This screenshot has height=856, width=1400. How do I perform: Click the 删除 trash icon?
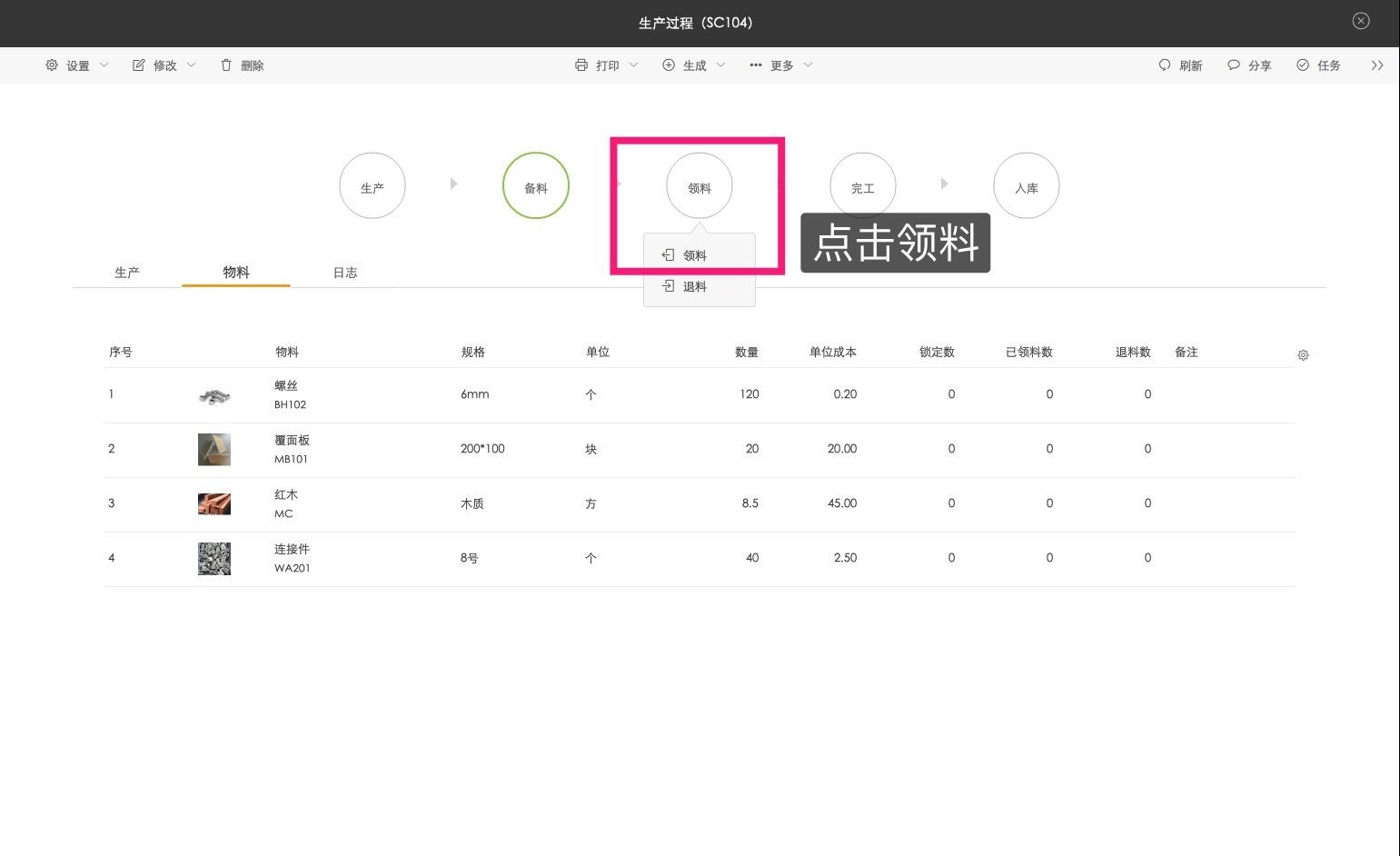(226, 65)
